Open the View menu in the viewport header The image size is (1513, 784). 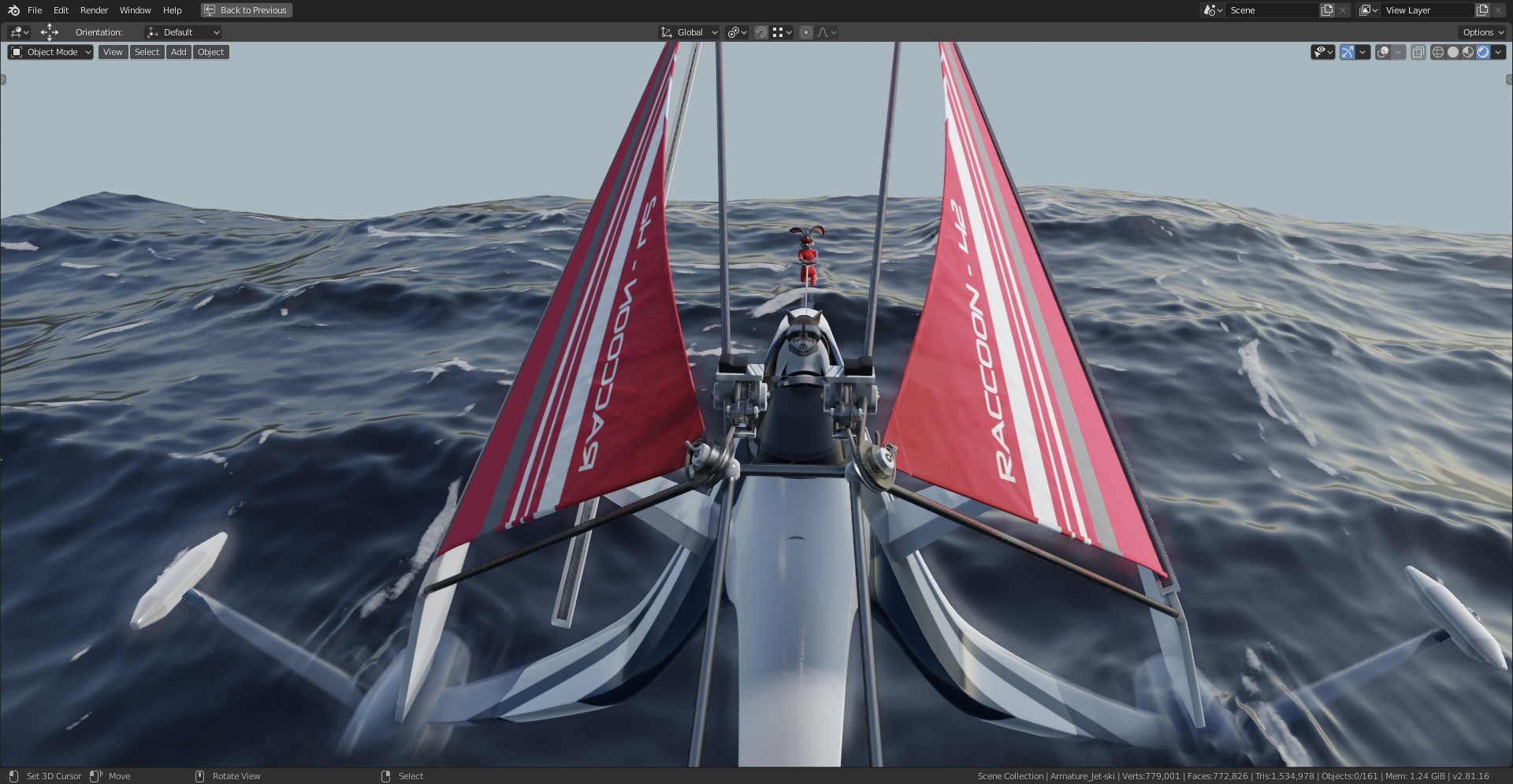coord(113,52)
